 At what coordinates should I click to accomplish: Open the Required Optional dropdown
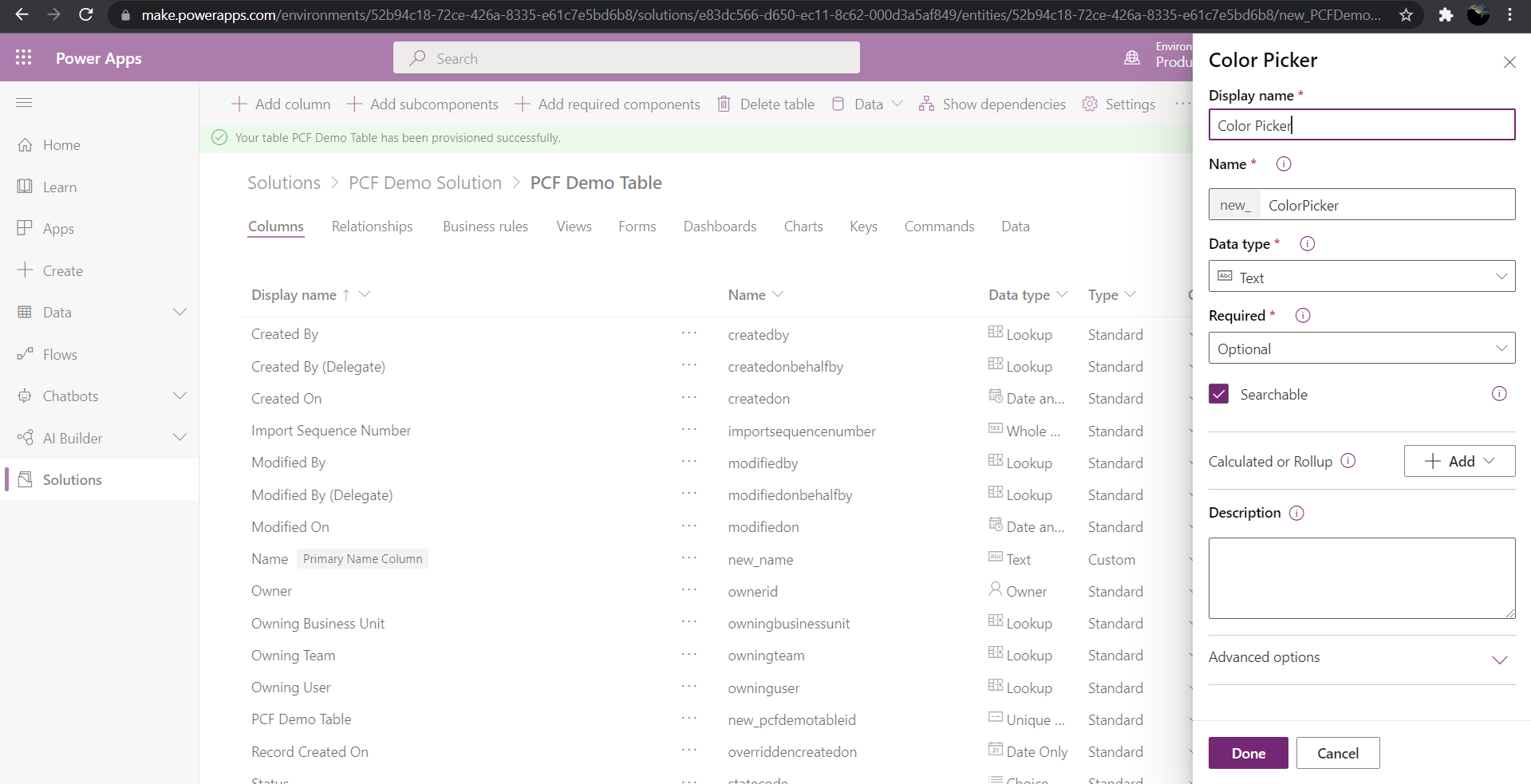1361,349
